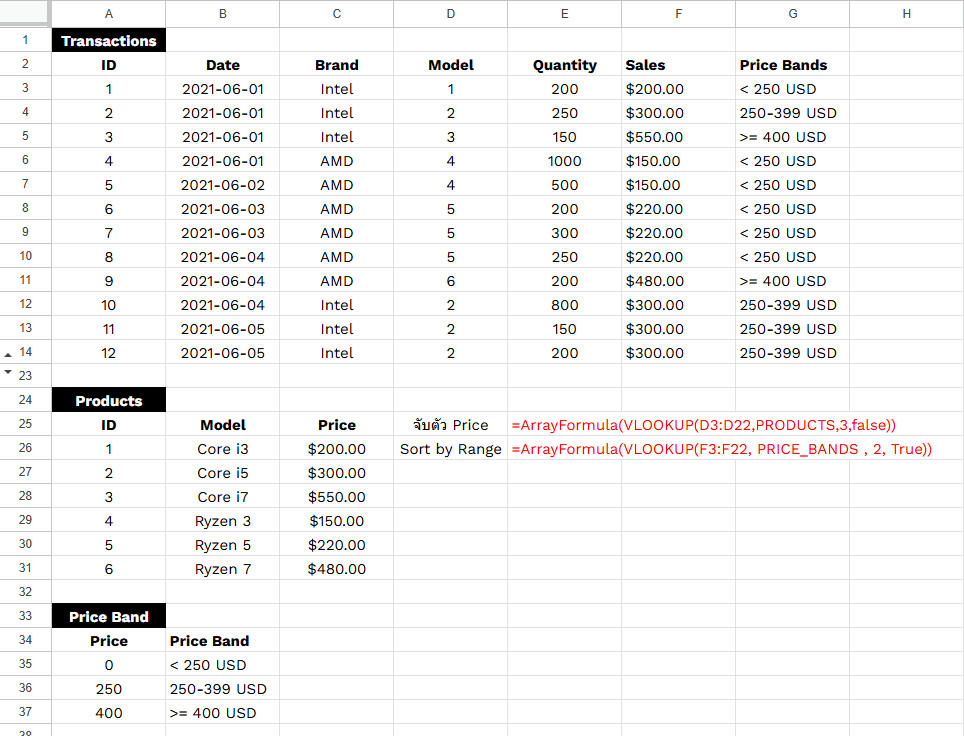Click the Ryzen 7 model cell
This screenshot has width=964, height=736.
[x=222, y=569]
